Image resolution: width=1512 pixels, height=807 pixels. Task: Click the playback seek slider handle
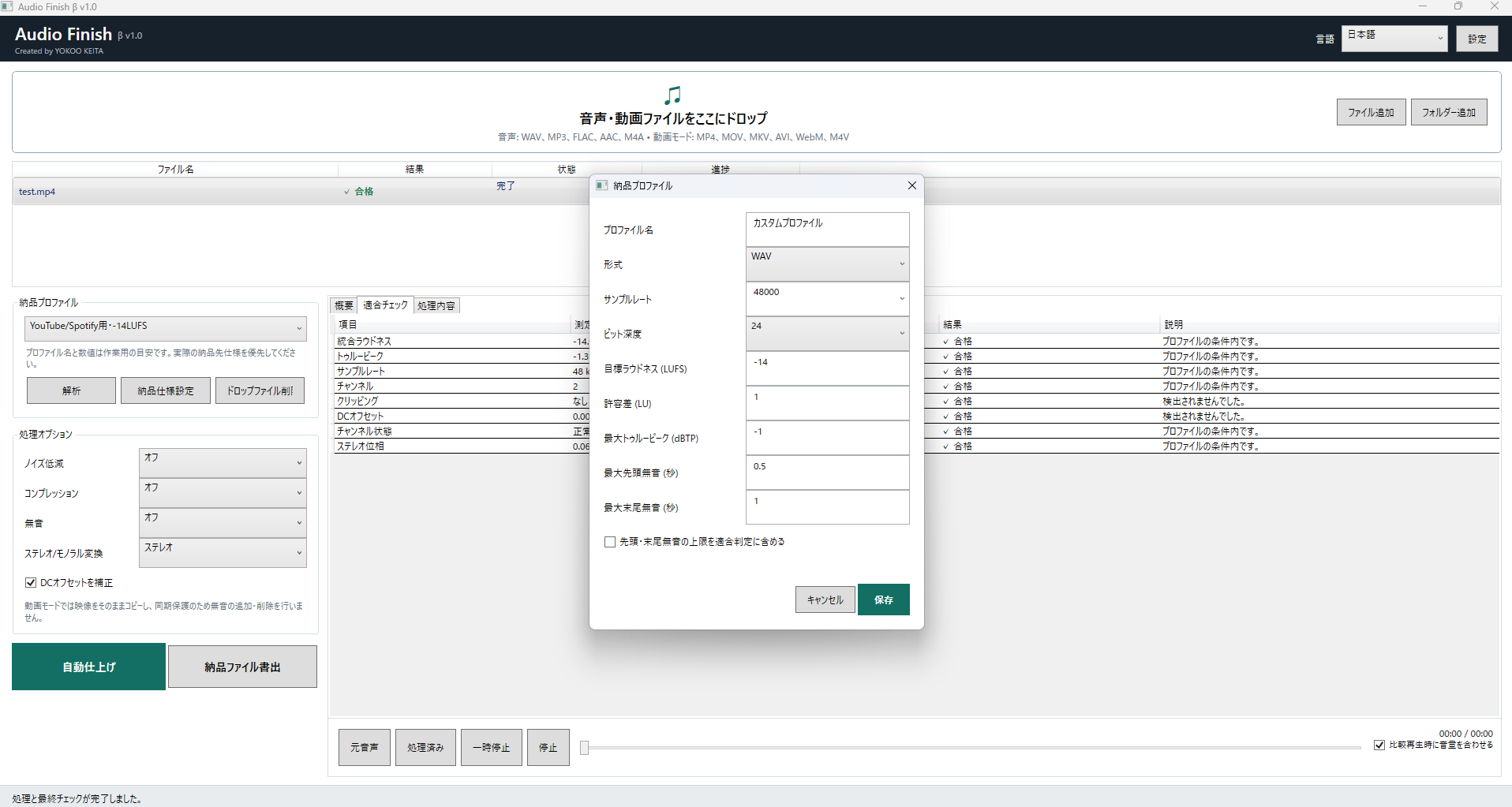(584, 748)
